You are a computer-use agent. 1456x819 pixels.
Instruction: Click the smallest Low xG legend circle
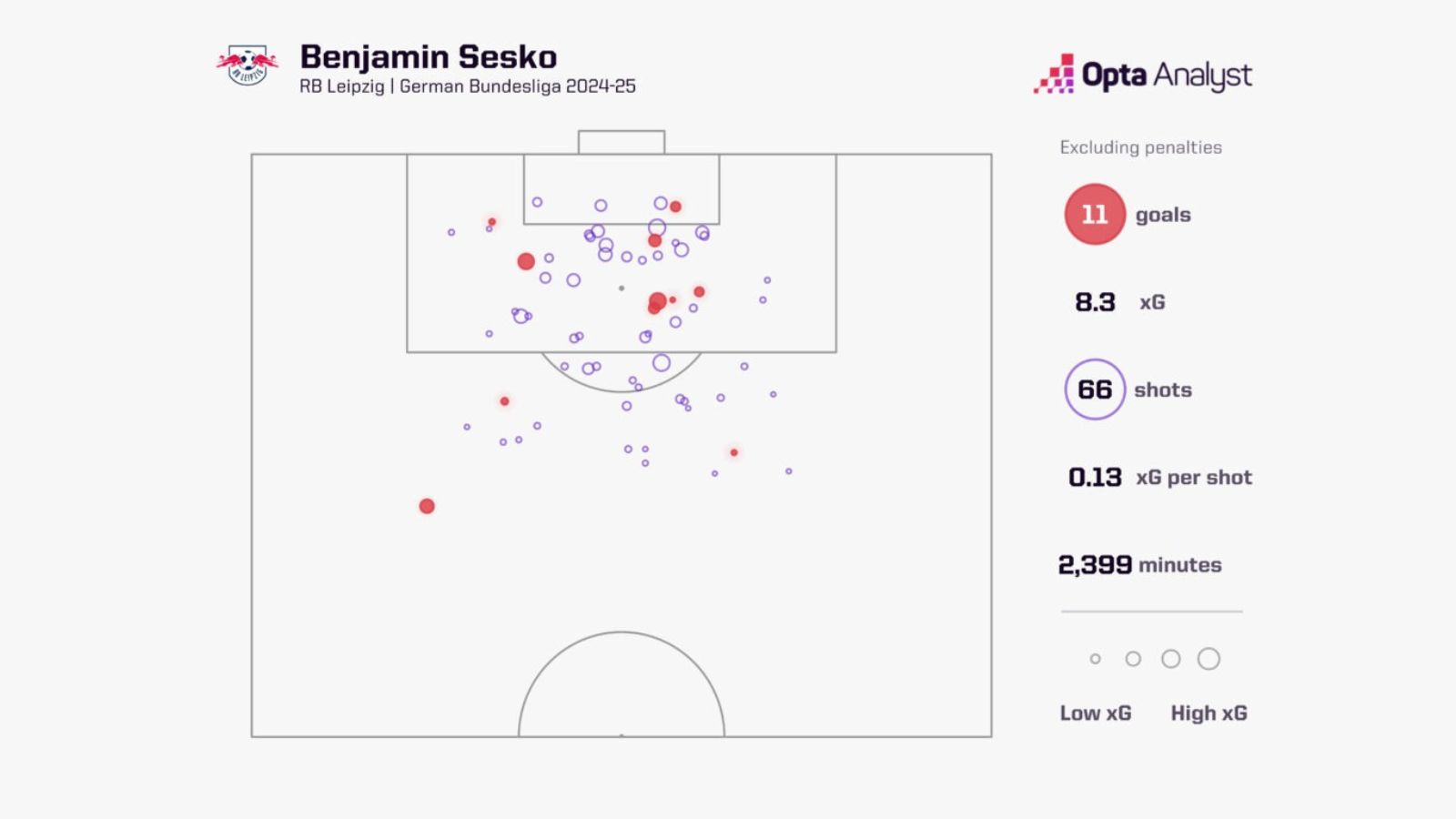(1096, 659)
